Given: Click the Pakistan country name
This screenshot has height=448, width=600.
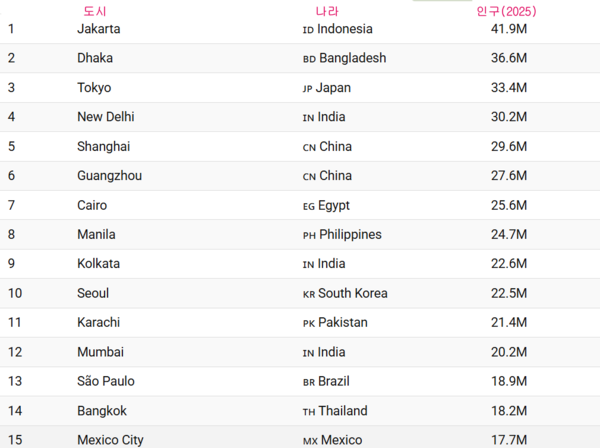Looking at the screenshot, I should (343, 323).
